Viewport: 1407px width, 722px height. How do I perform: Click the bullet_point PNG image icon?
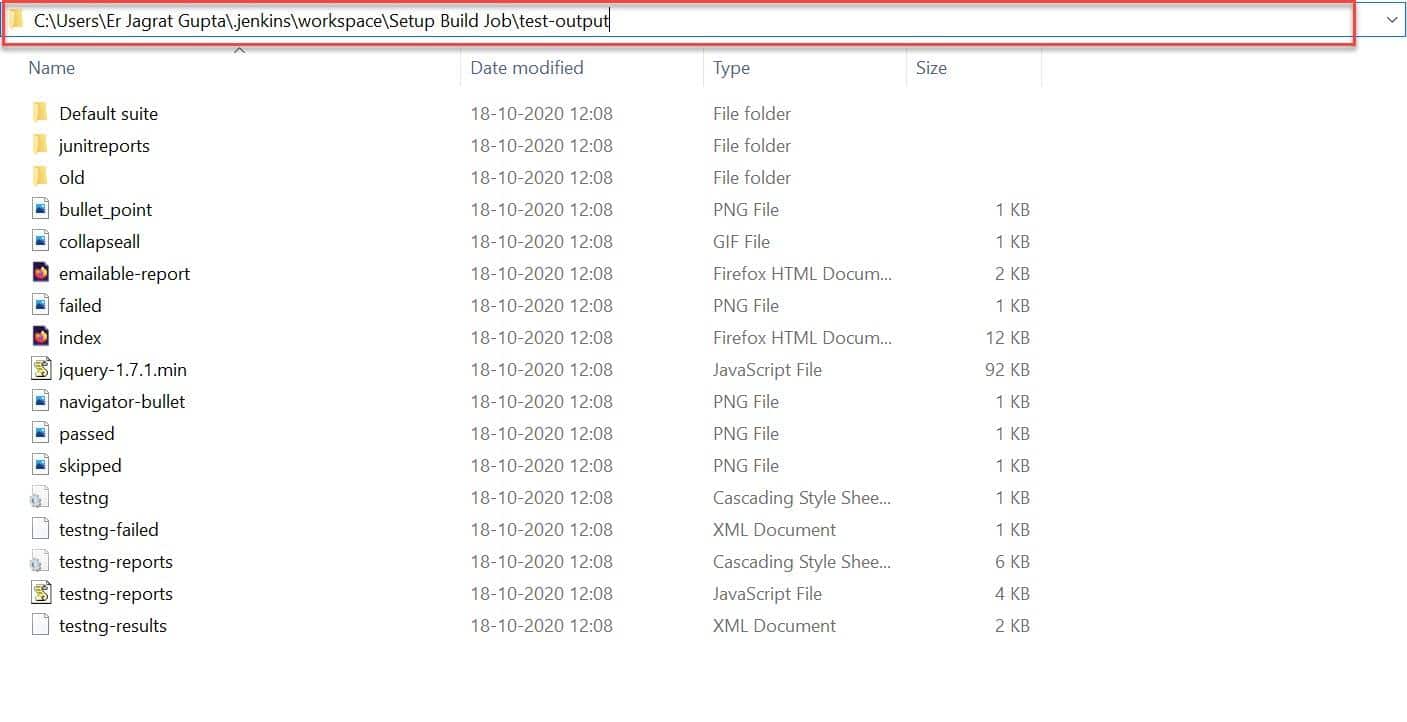click(40, 209)
